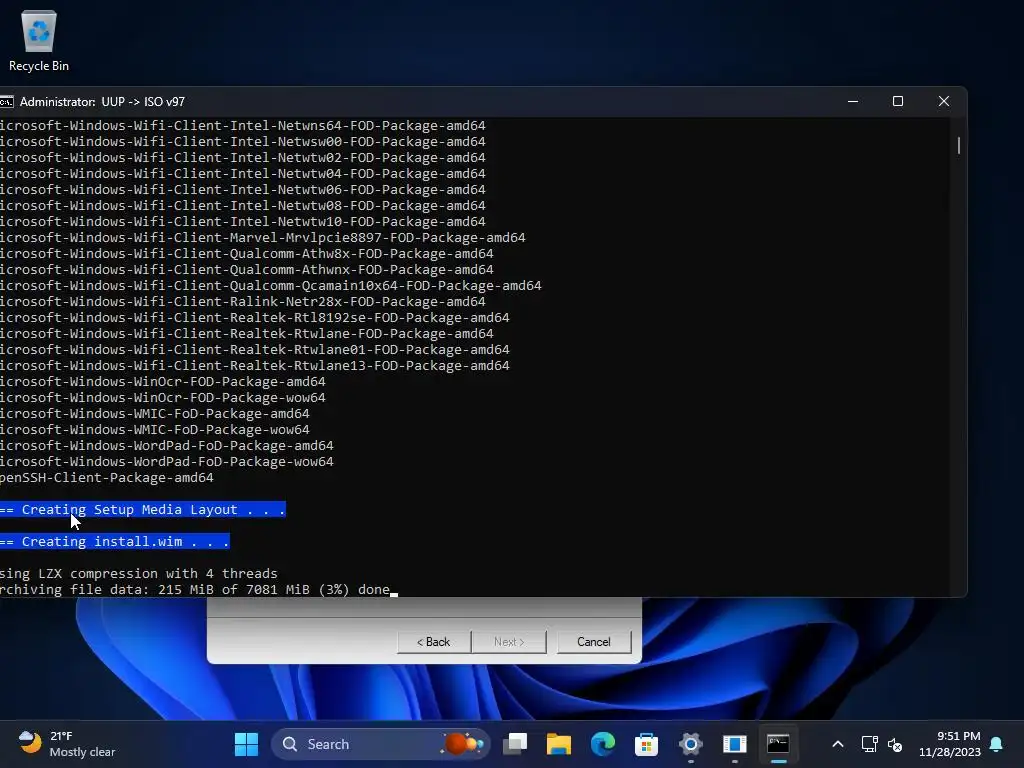
Task: Click the WMIC-FoD-Package-amd64 line
Action: coord(155,413)
